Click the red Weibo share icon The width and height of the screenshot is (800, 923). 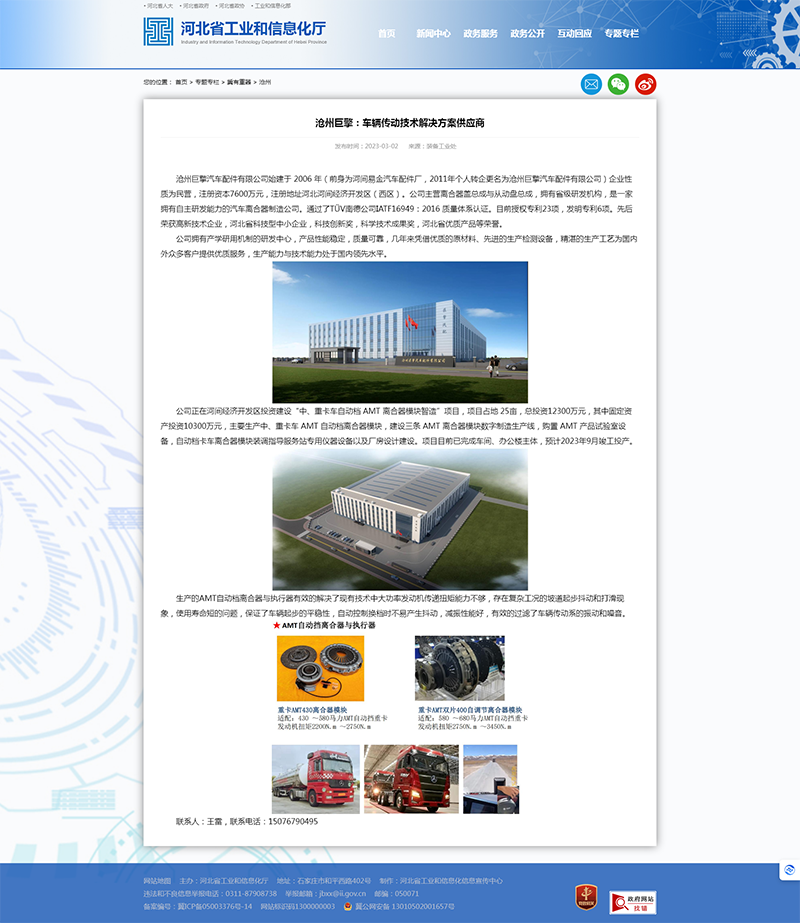[645, 84]
